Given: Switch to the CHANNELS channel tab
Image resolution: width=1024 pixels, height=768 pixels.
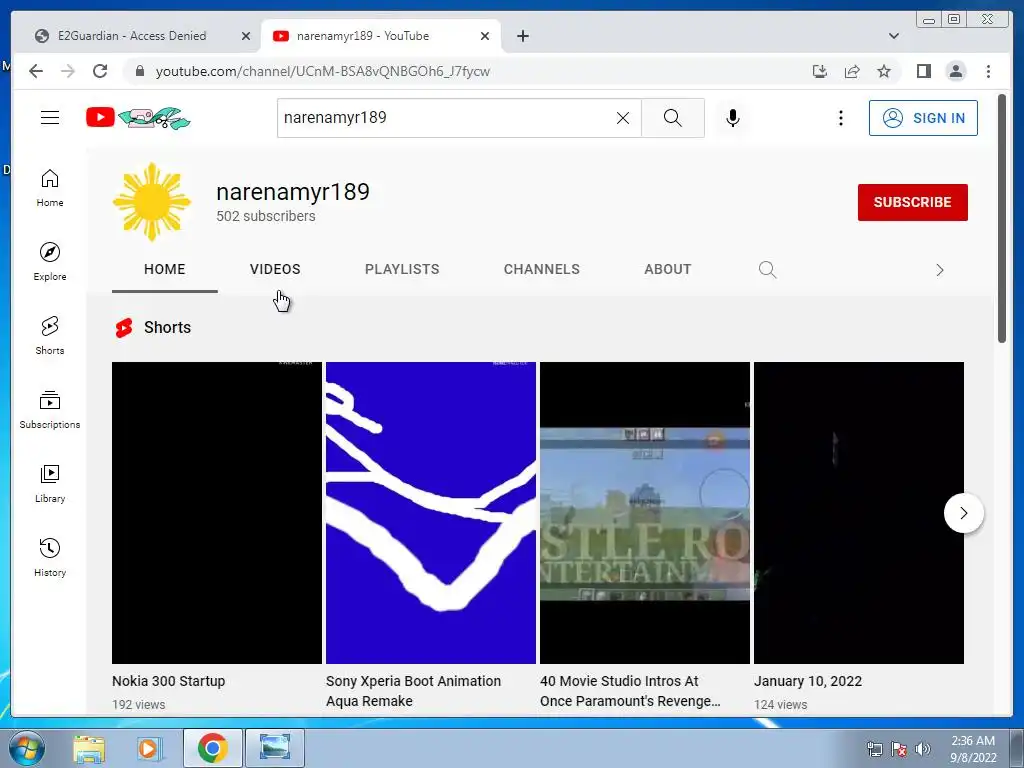Looking at the screenshot, I should [x=541, y=269].
